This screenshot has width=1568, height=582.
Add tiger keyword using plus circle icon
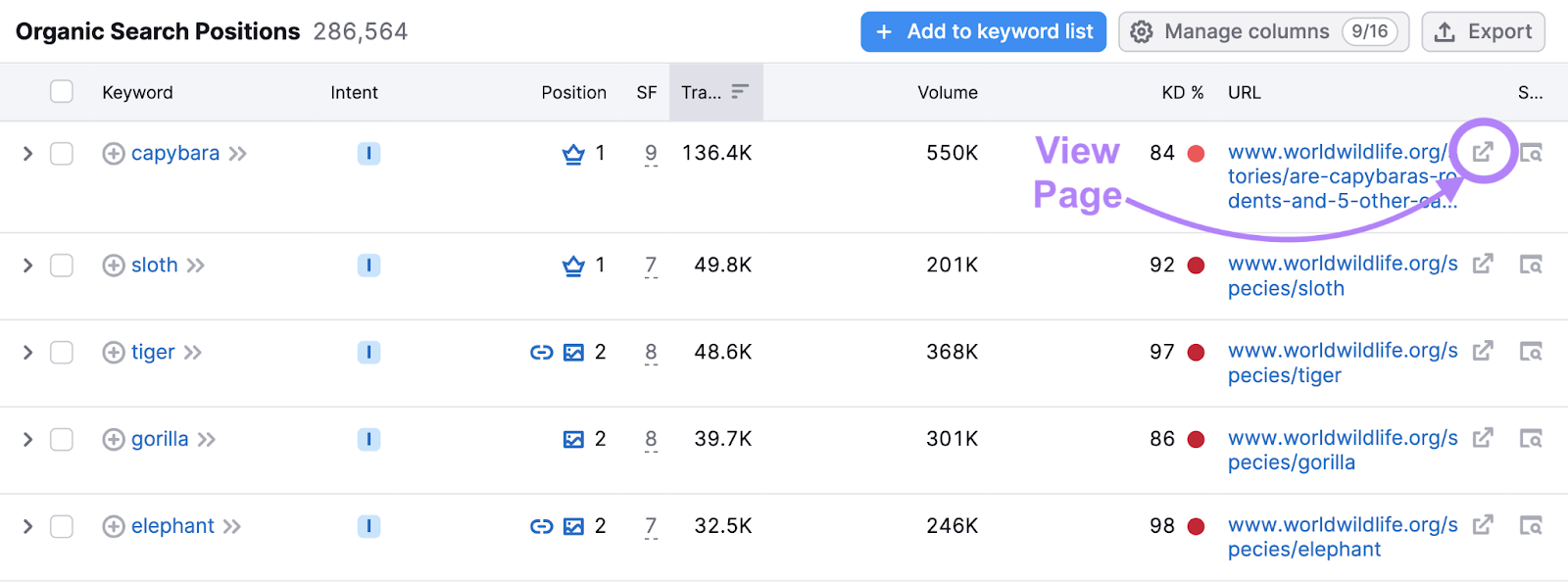point(114,353)
